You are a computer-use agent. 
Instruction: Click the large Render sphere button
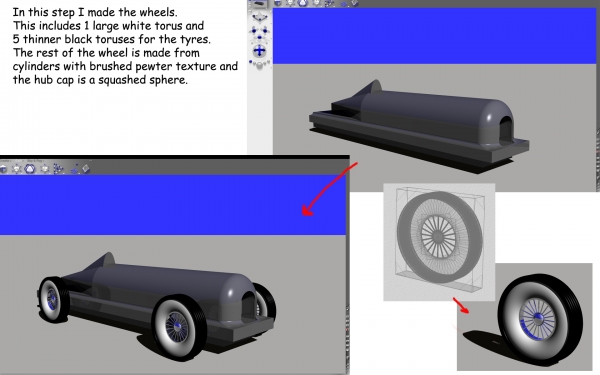pos(259,65)
